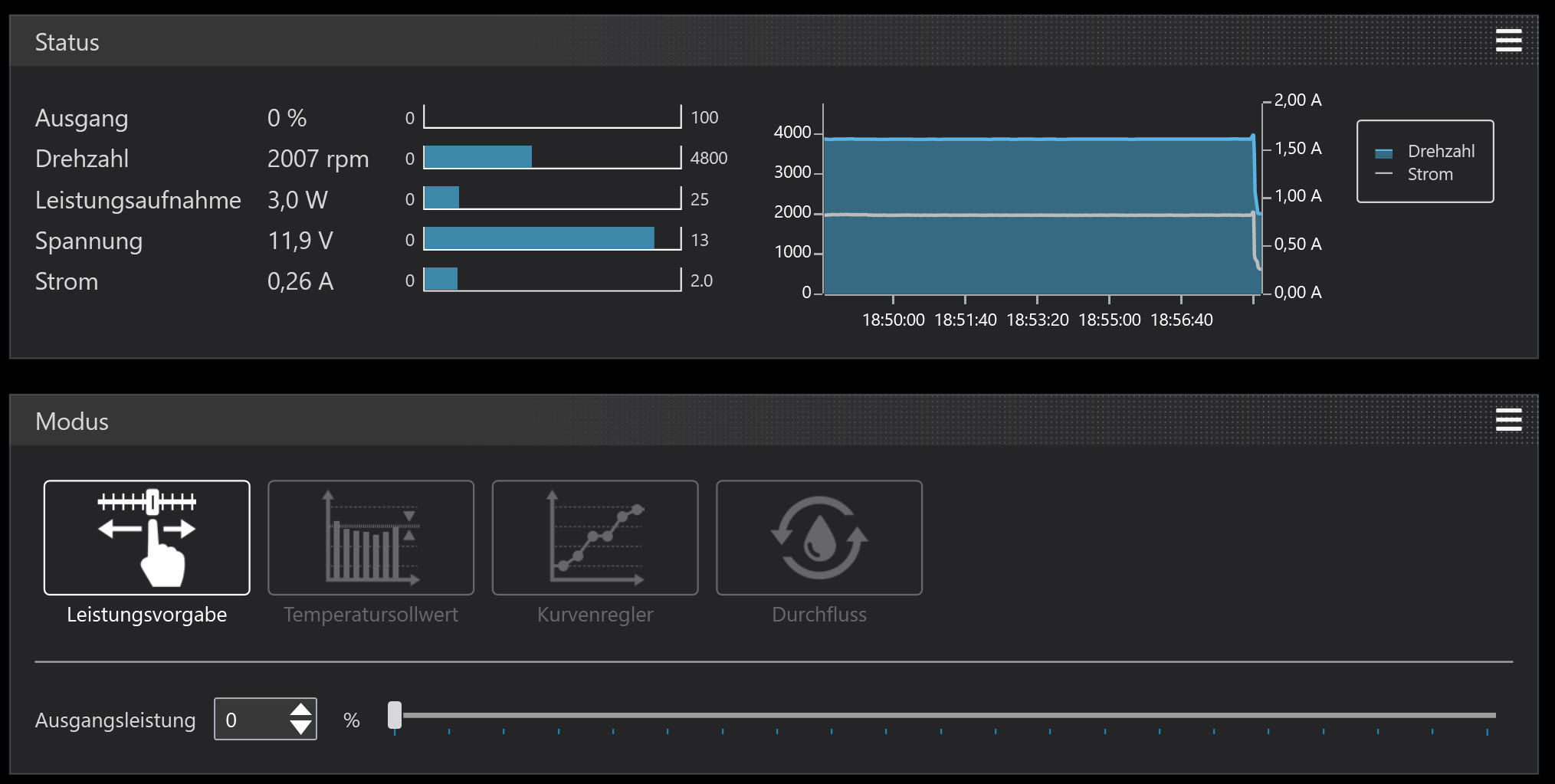The image size is (1555, 784).
Task: Open the Status panel hamburger menu
Action: pos(1508,41)
